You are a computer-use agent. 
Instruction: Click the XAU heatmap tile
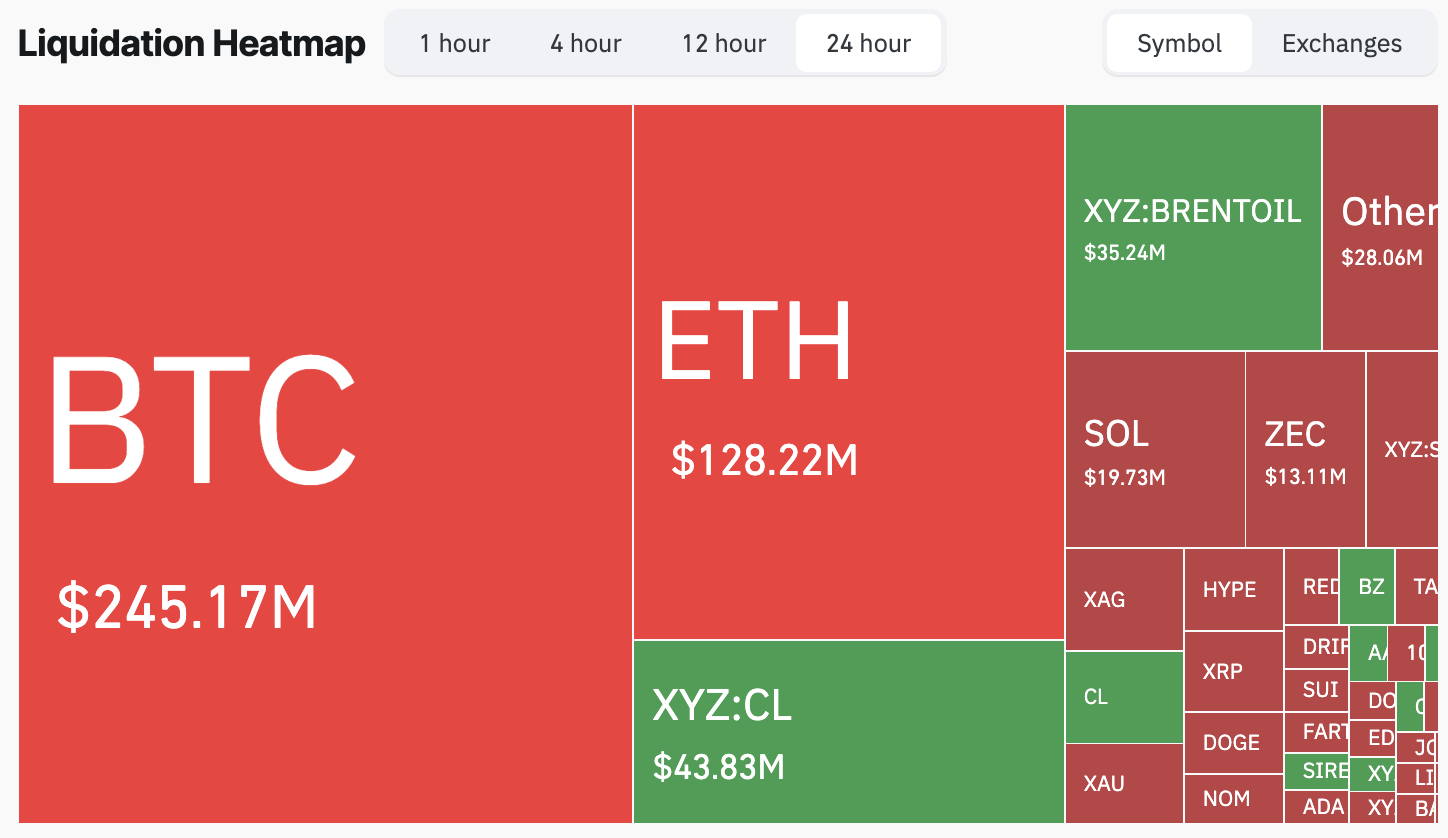tap(1124, 783)
